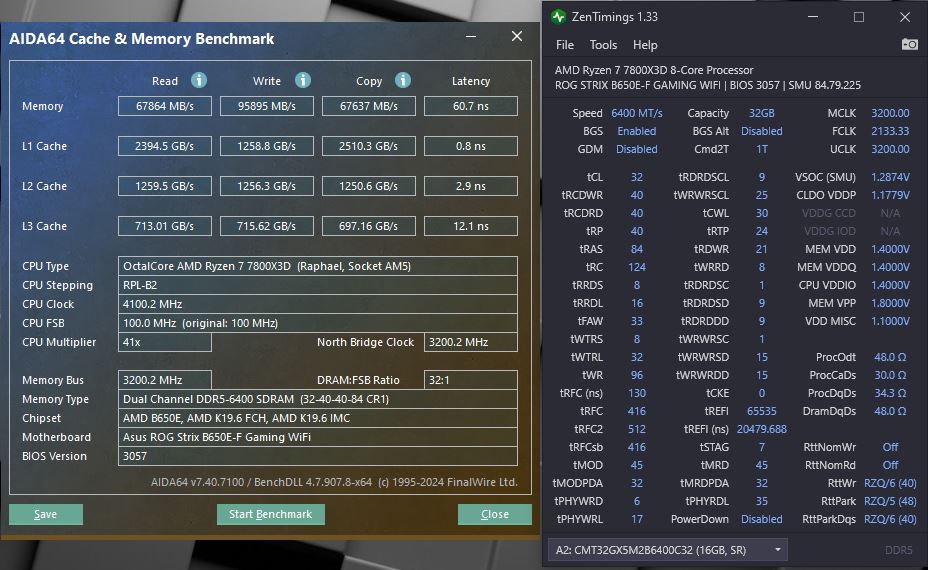Viewport: 928px width, 570px height.
Task: Maximize the ZenTimings window
Action: [x=859, y=17]
